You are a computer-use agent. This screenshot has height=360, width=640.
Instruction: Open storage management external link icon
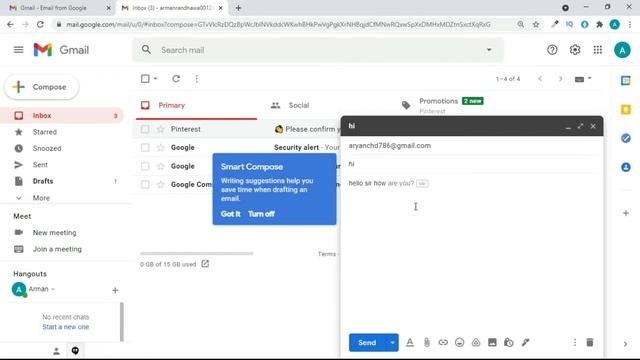(205, 264)
